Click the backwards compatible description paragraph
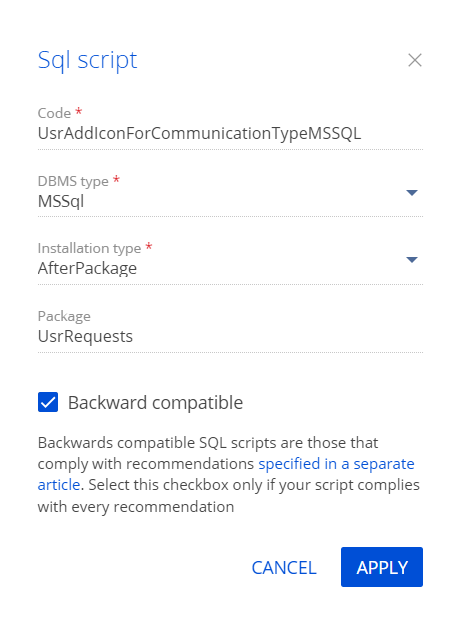This screenshot has height=636, width=460. tap(229, 475)
